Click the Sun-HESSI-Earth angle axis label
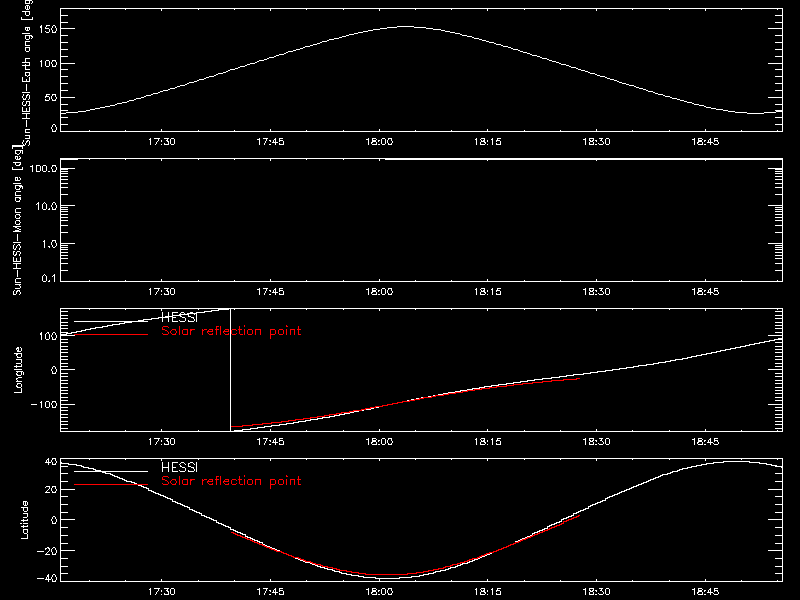This screenshot has height=600, width=800. coord(27,73)
